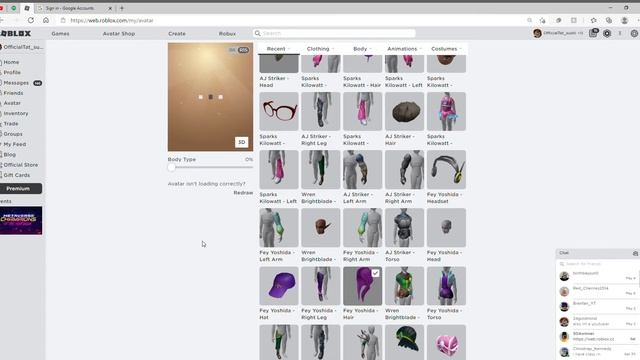Click the Roblox logo
The image size is (640, 360).
16,33
